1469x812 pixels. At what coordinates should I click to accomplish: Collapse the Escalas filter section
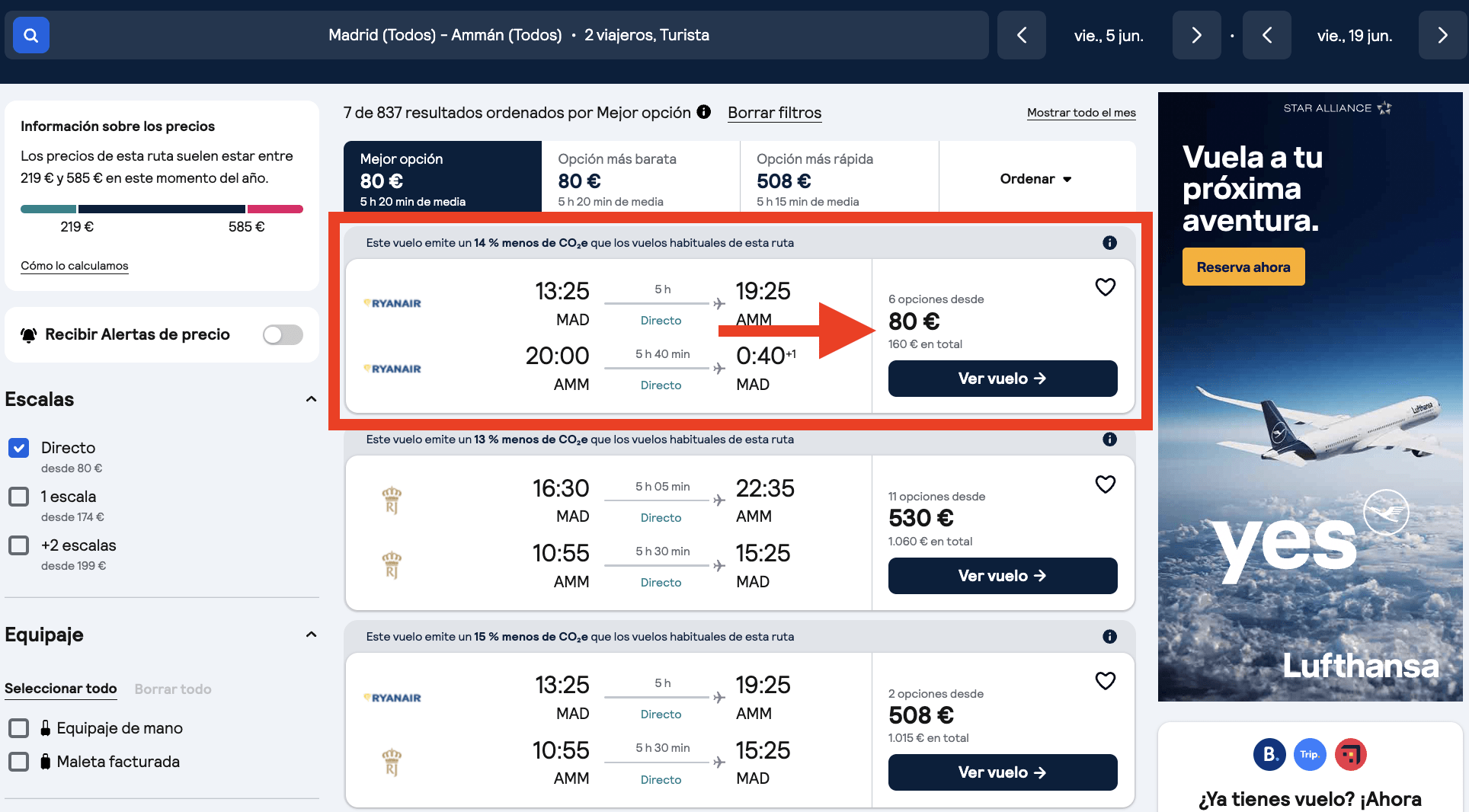pyautogui.click(x=311, y=399)
